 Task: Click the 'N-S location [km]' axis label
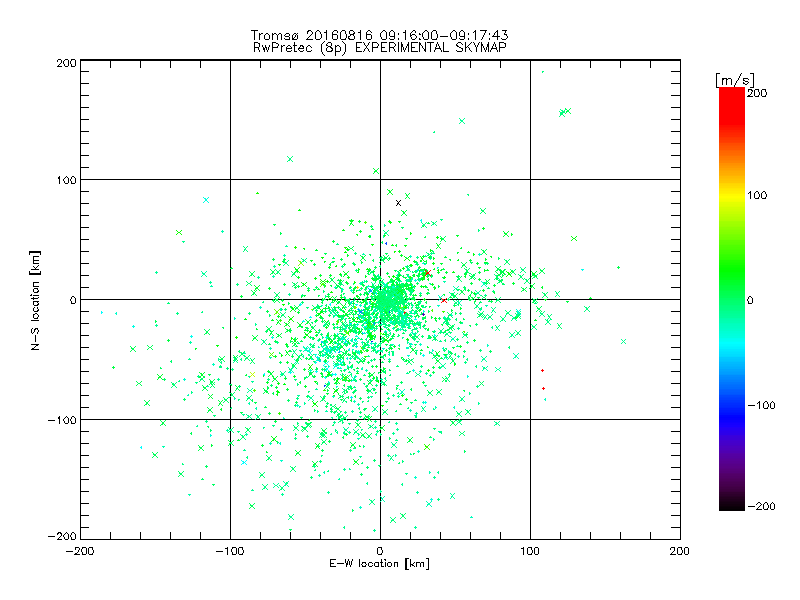[x=35, y=300]
